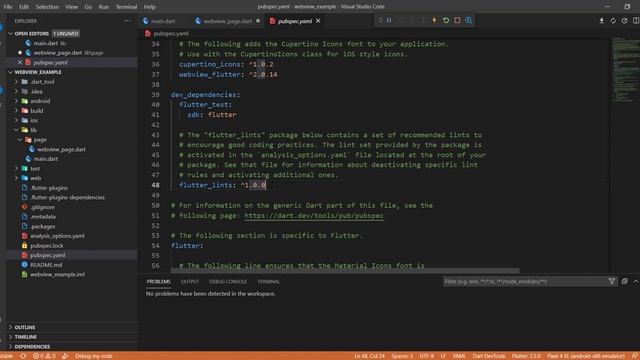This screenshot has width=640, height=360.
Task: Stop debugging with red square
Action: click(x=457, y=20)
